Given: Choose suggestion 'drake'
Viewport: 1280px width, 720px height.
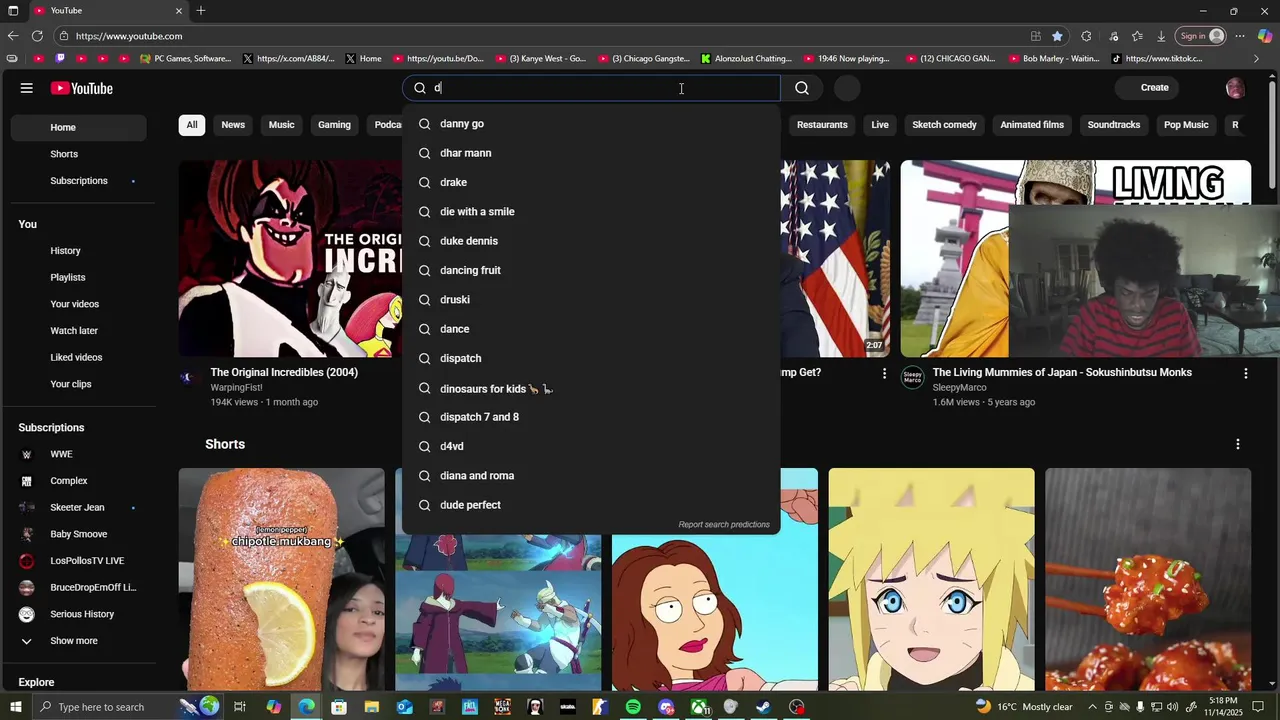Looking at the screenshot, I should [590, 182].
